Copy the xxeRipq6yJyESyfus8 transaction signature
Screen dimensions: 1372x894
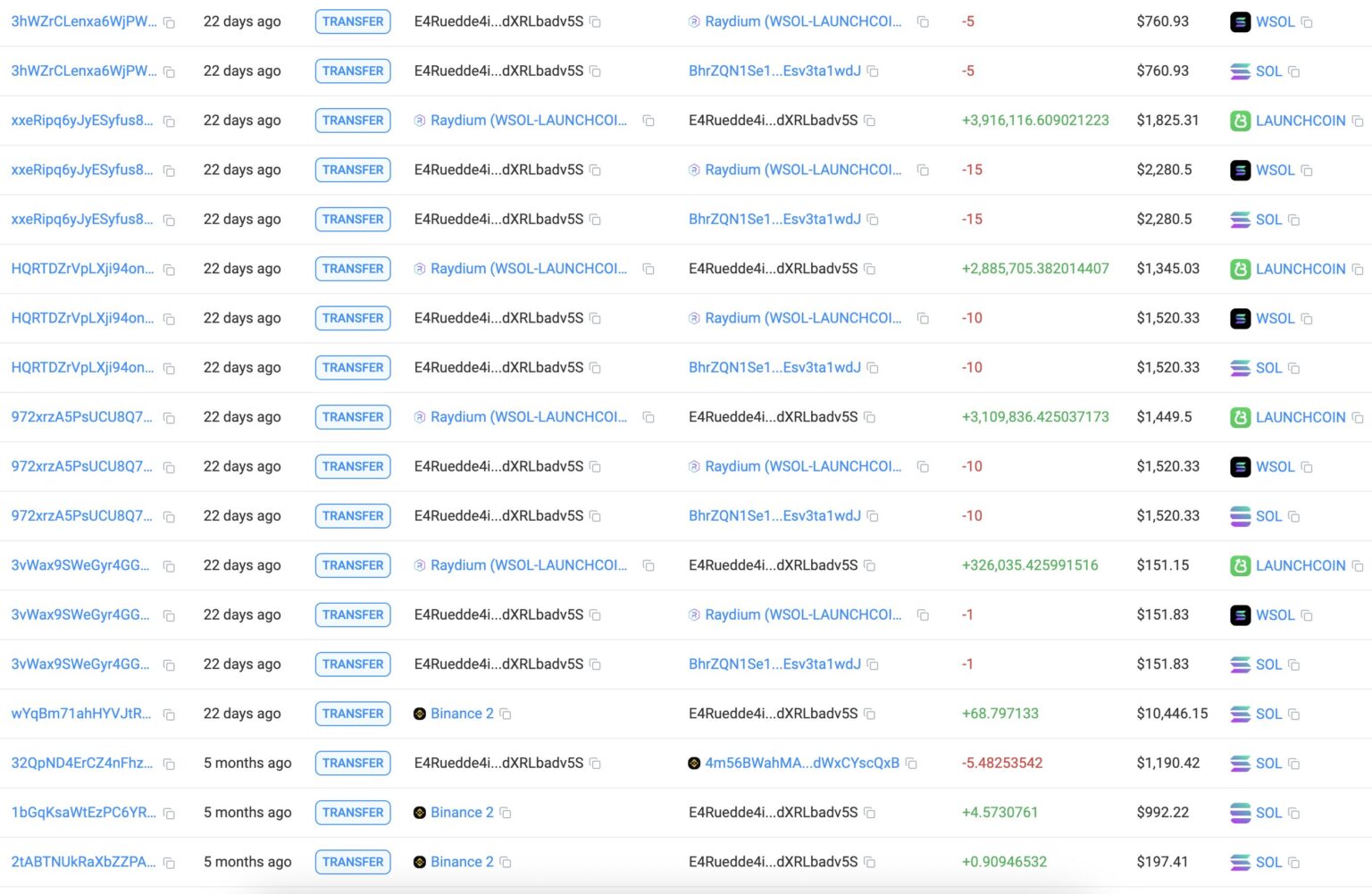[169, 121]
